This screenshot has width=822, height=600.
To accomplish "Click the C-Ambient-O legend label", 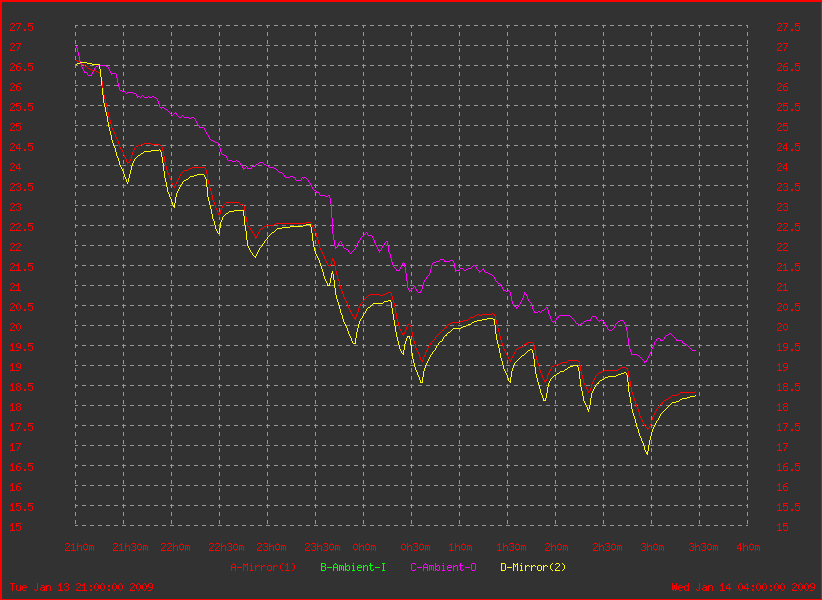I will click(x=444, y=567).
